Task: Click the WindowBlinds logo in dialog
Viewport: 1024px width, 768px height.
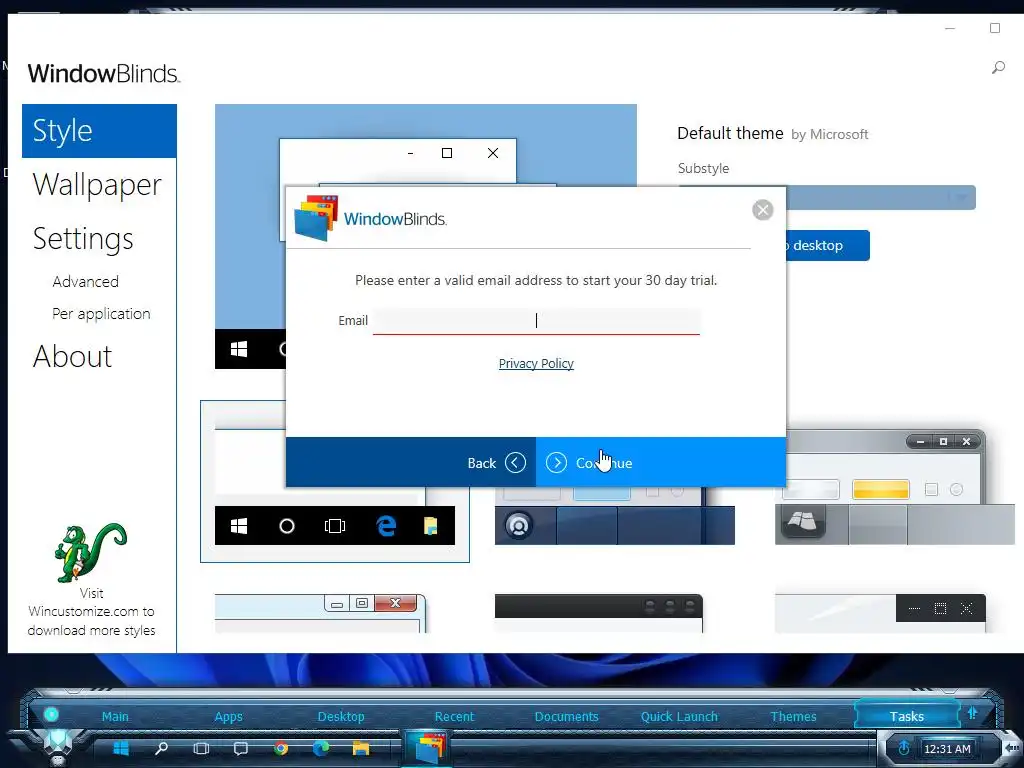Action: 370,218
